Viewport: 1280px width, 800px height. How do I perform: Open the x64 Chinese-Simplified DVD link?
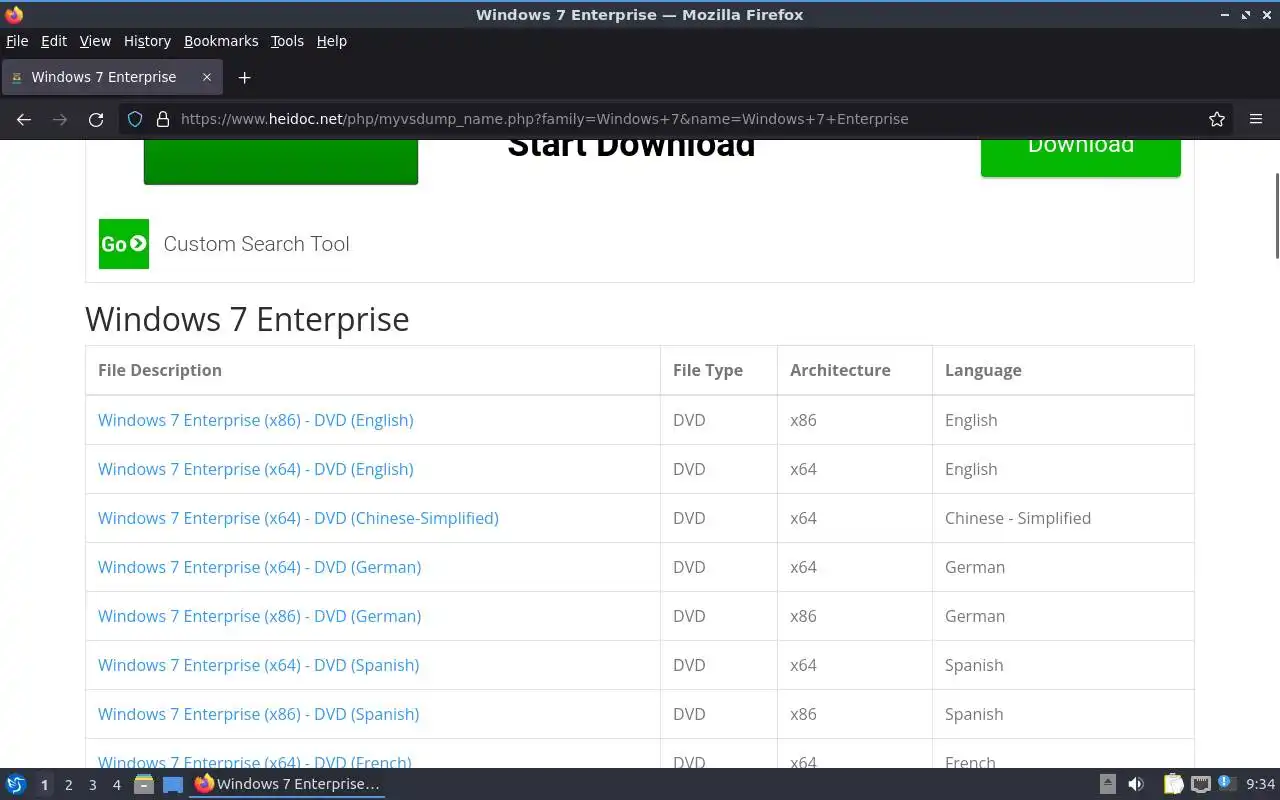tap(298, 518)
